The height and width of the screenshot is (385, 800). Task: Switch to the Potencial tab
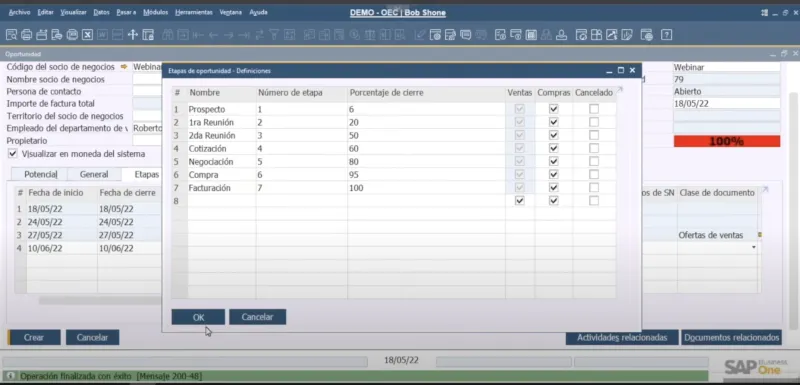40,174
